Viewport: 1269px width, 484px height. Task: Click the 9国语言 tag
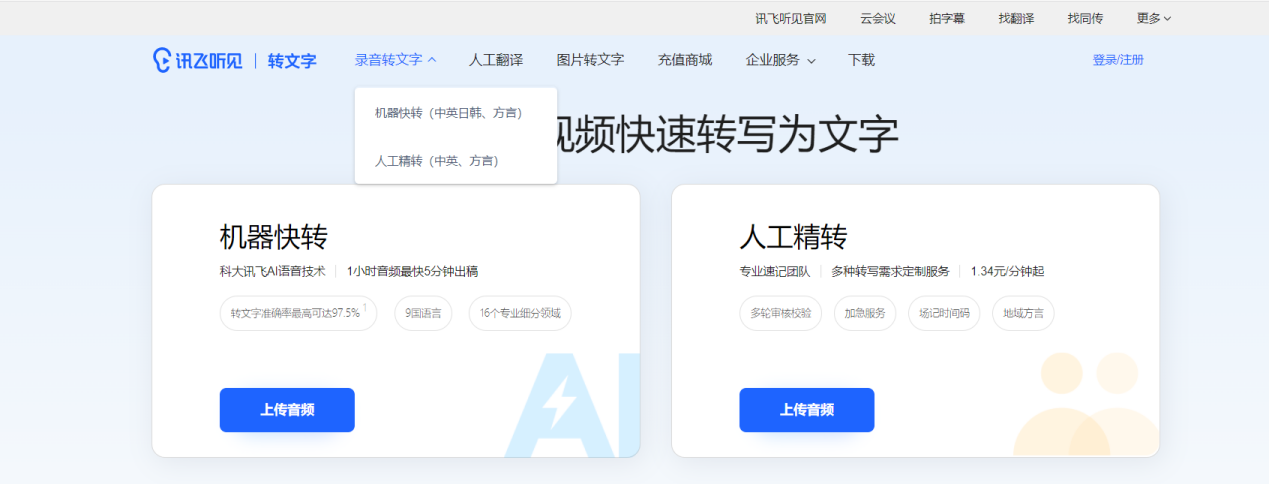[423, 313]
